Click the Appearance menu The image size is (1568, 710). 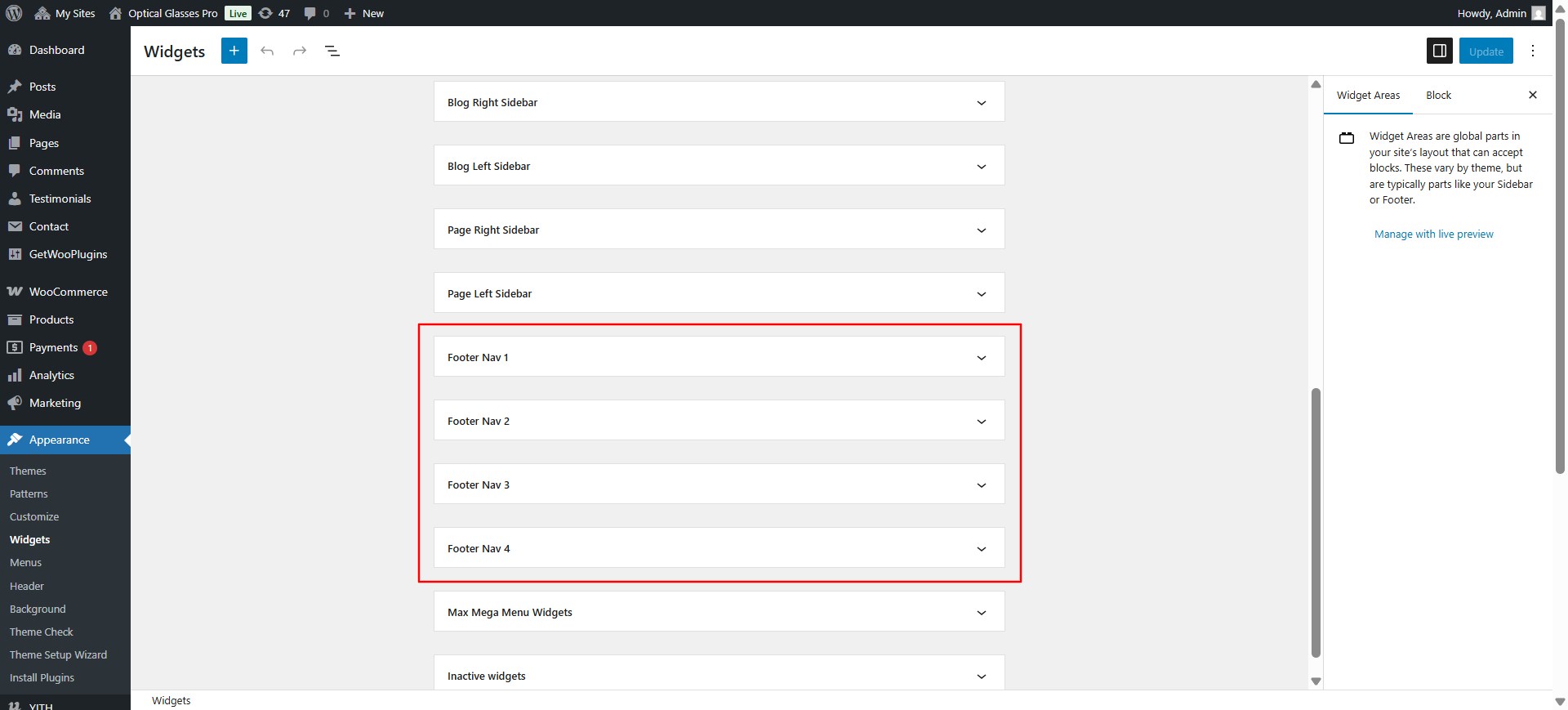pyautogui.click(x=60, y=440)
